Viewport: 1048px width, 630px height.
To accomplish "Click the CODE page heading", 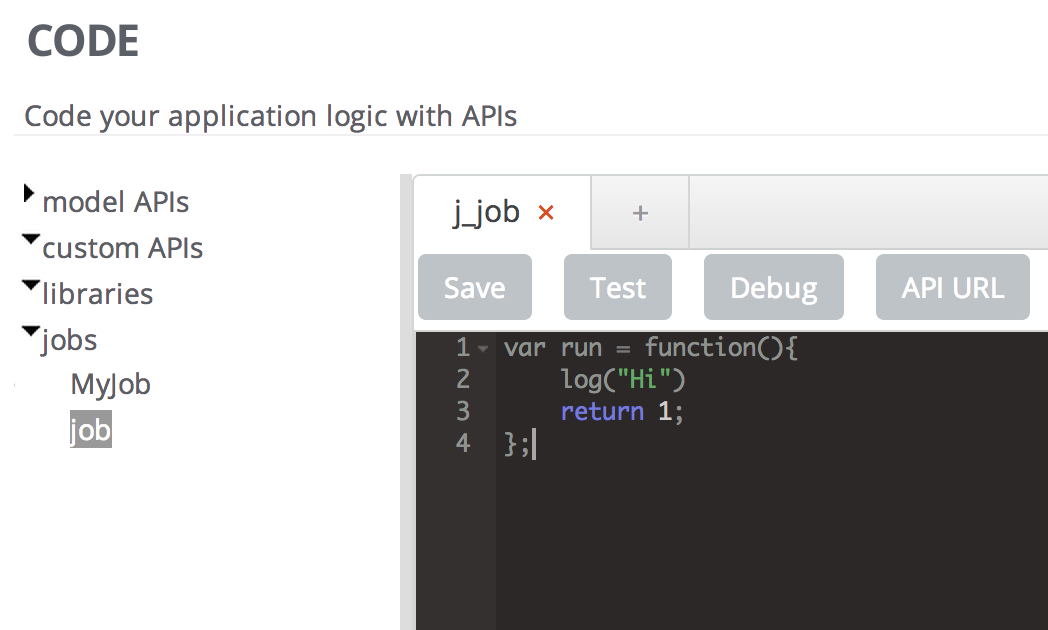I will click(x=83, y=41).
